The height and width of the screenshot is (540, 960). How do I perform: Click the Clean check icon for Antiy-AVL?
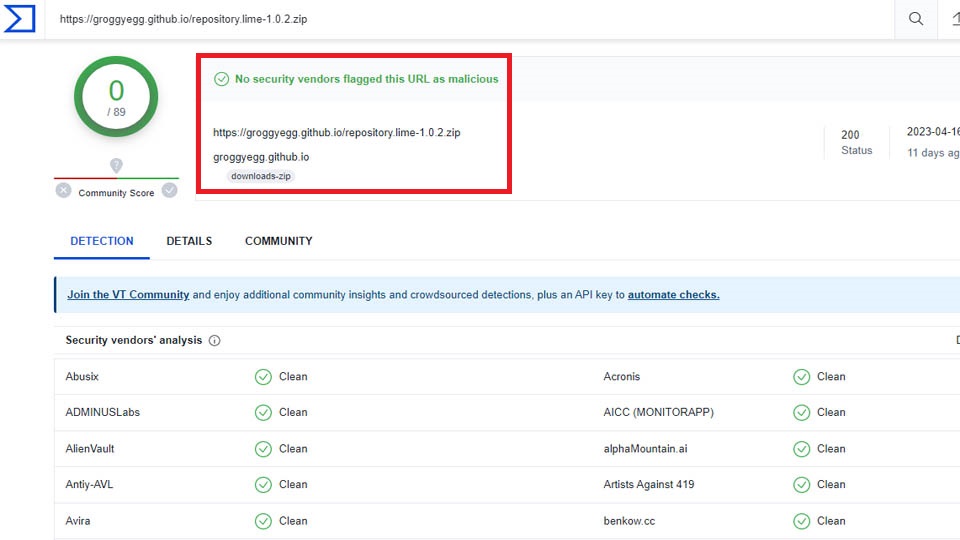(263, 485)
